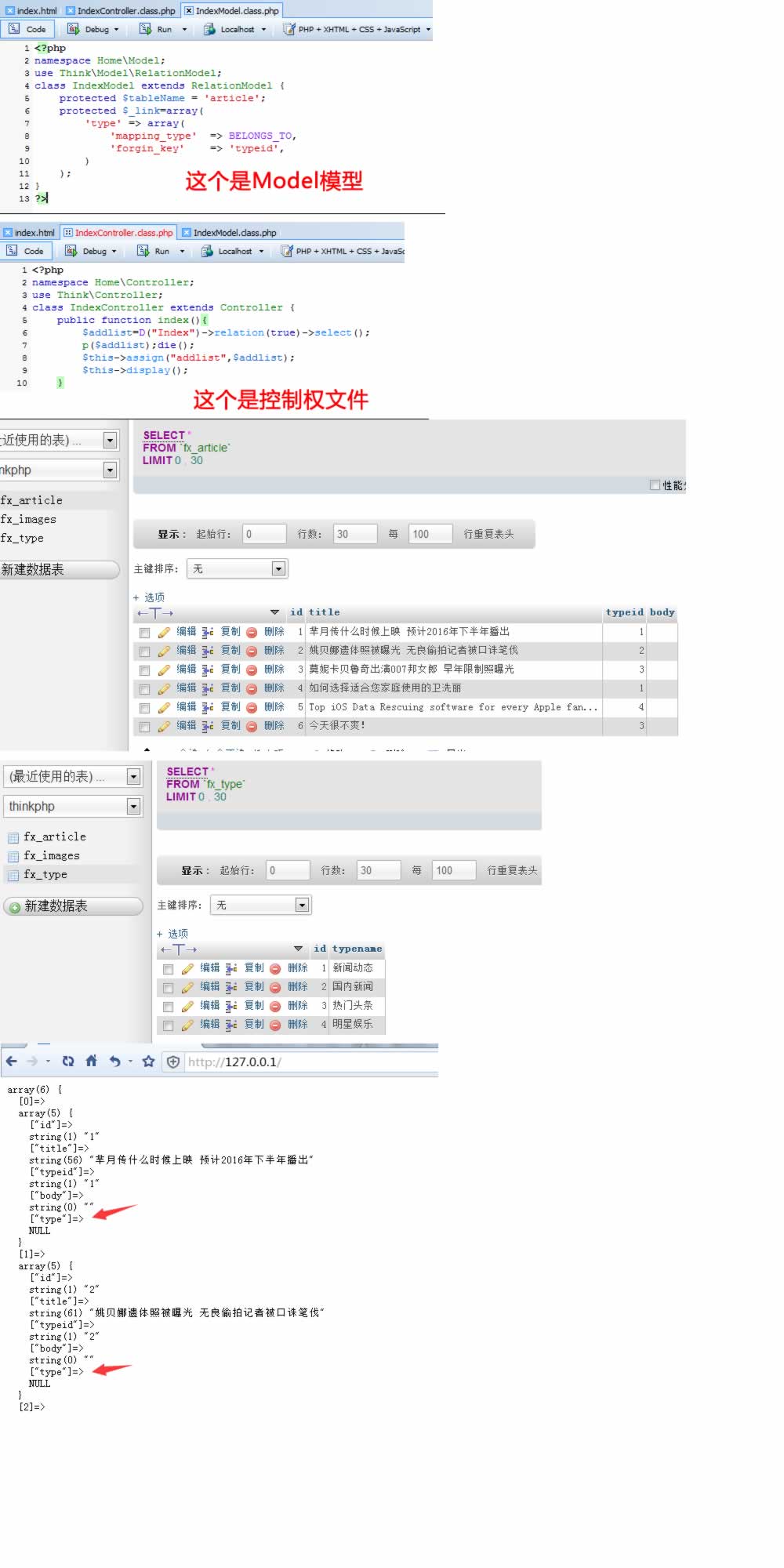Click the browser refresh icon
Screen dimensions: 784x1568
click(68, 1061)
